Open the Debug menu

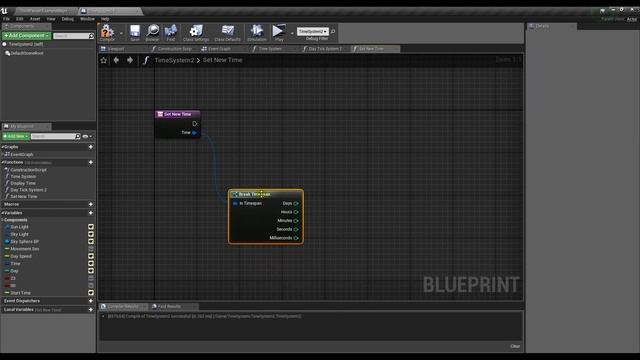tap(68, 19)
